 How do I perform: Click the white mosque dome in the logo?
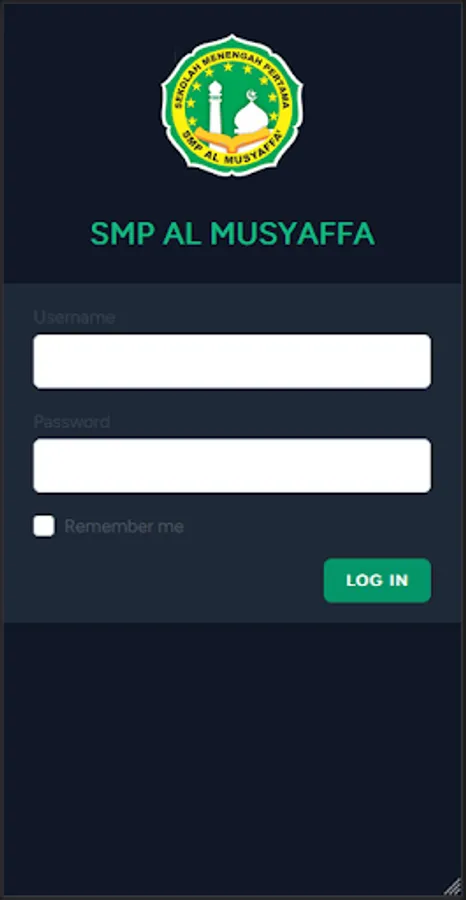tap(251, 117)
